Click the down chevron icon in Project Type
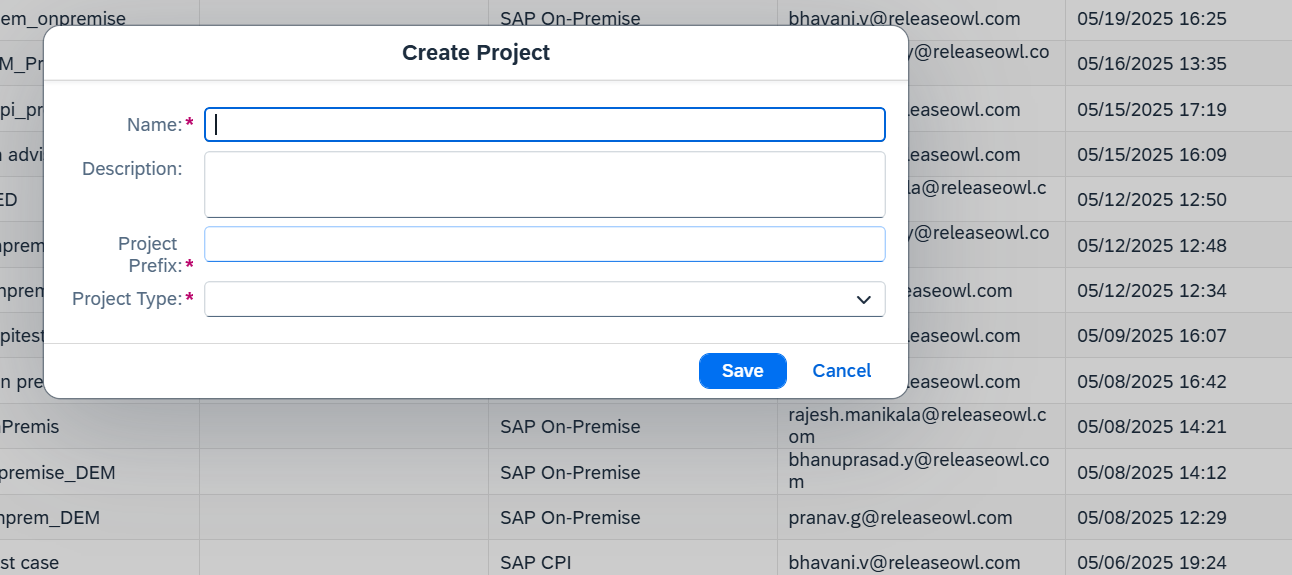Screen dimensions: 1292x575 (x=864, y=300)
